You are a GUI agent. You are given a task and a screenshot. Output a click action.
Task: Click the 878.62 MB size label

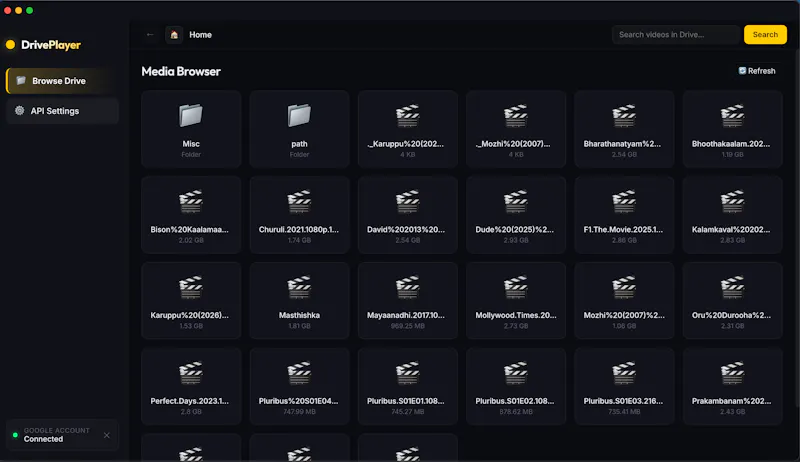[x=516, y=412]
